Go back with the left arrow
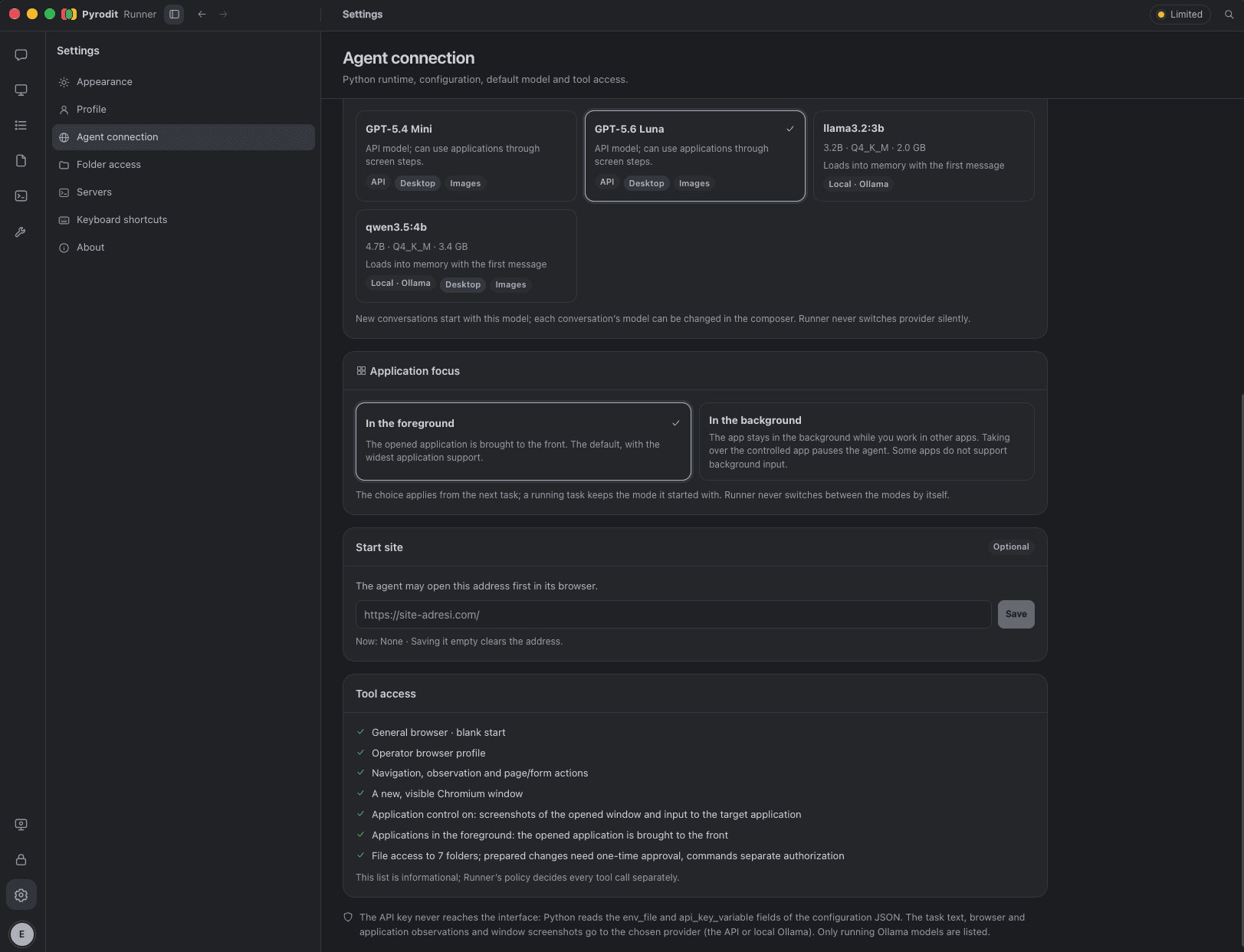The image size is (1244, 952). pyautogui.click(x=202, y=15)
